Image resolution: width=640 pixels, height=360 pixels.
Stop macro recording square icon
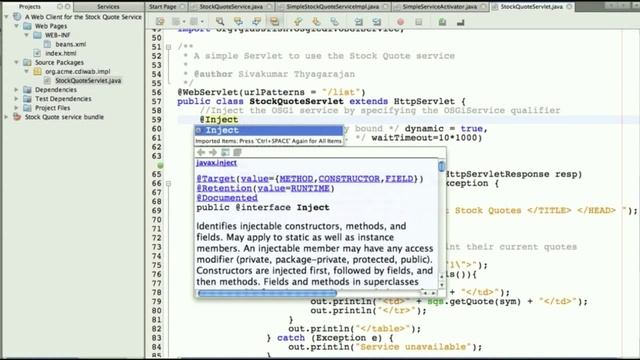pos(418,22)
